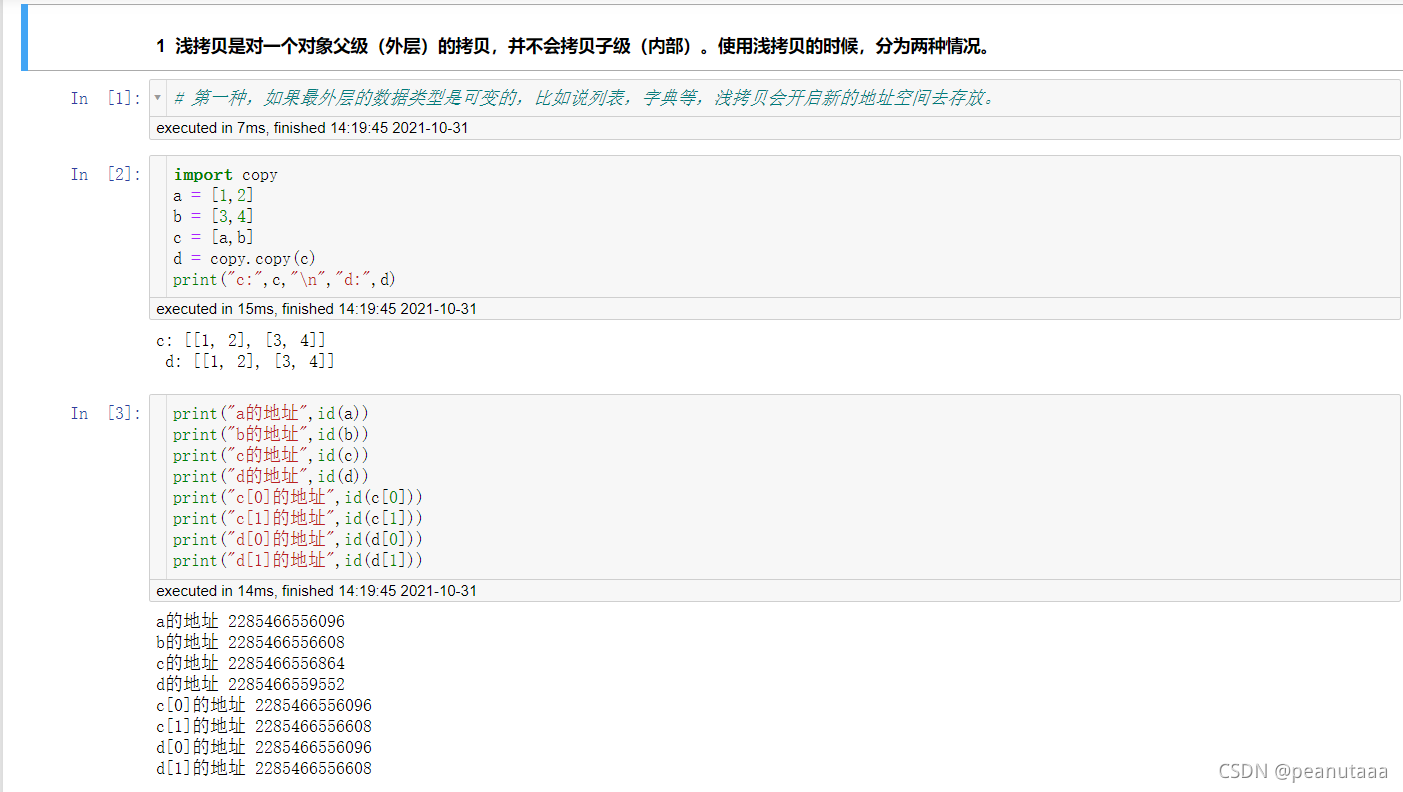Collapse the cell In [1] fold arrow
Screen dimensions: 1403x792
(x=157, y=98)
